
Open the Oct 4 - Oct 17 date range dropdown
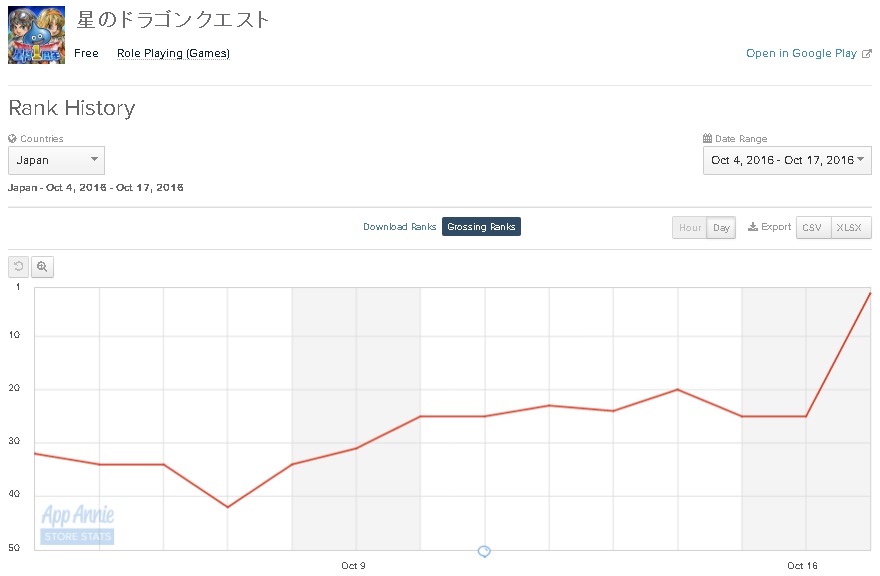[x=787, y=160]
